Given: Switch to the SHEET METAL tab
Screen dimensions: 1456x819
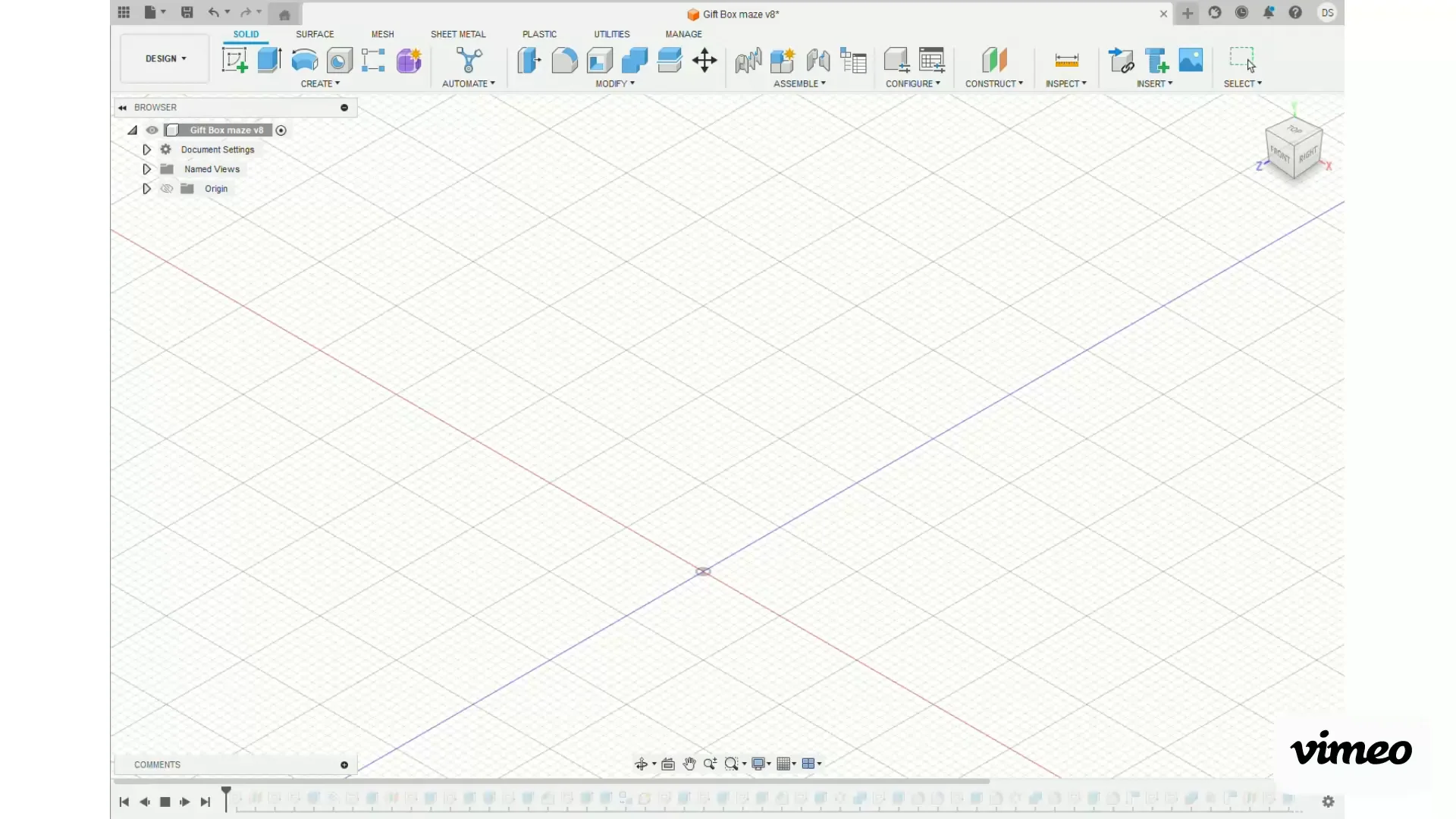Looking at the screenshot, I should 458,34.
